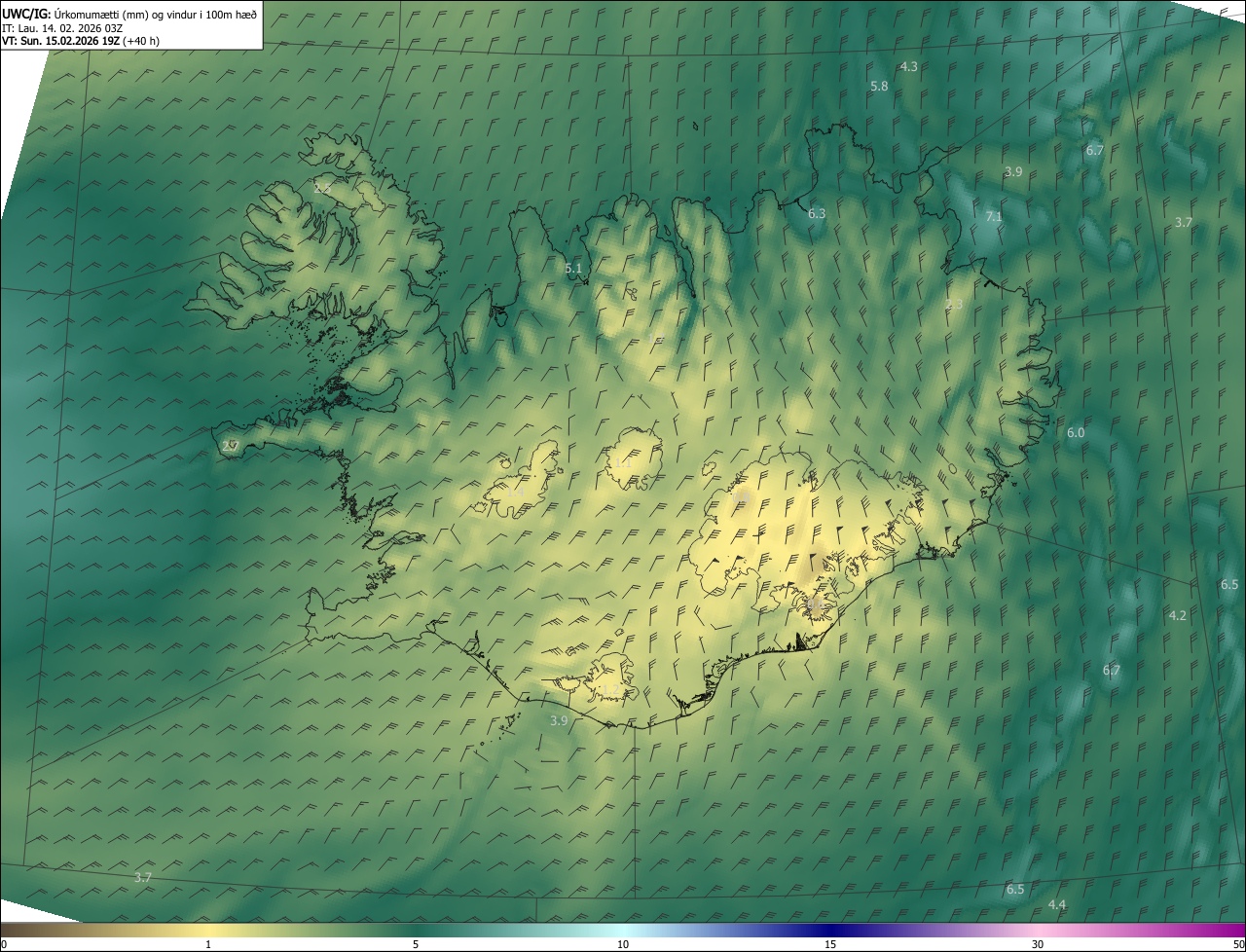Viewport: 1246px width, 952px height.
Task: Click the 6.0 precipitation value
Action: [1076, 433]
